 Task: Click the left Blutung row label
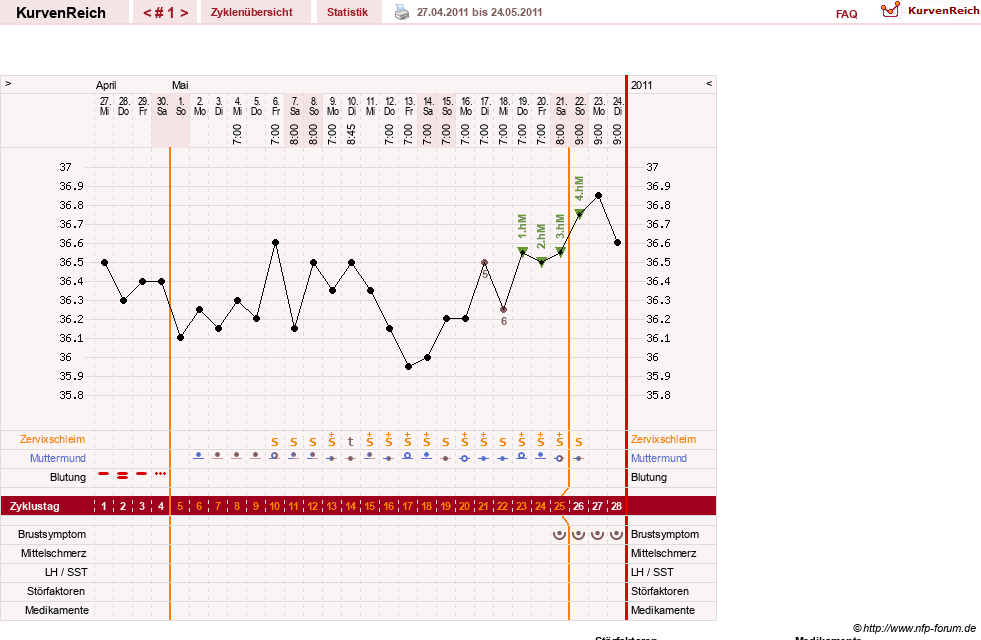(x=68, y=477)
